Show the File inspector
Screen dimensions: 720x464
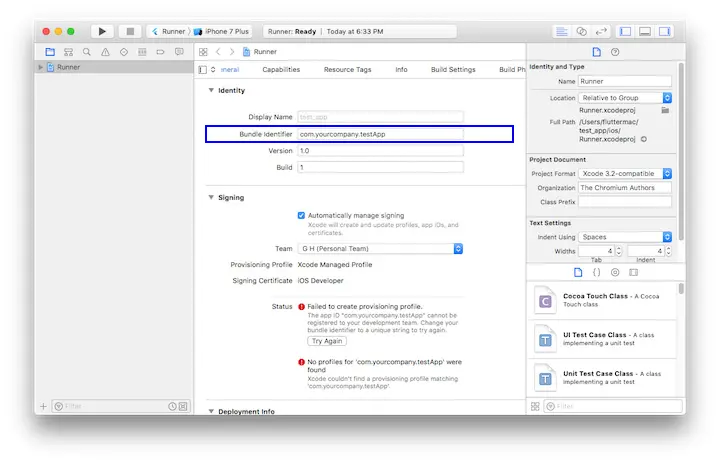[x=596, y=52]
